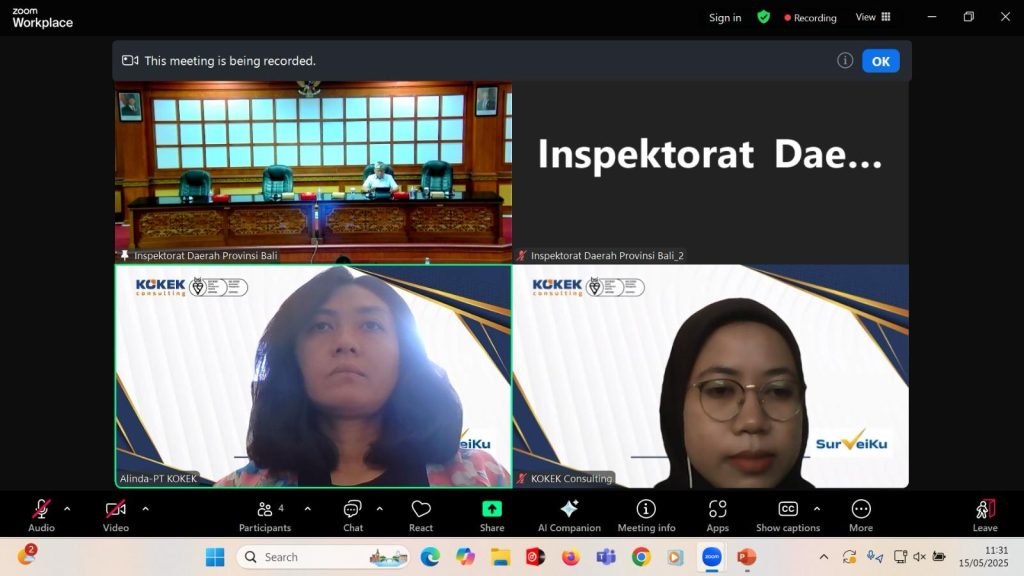Open the Apps panel
The height and width of the screenshot is (576, 1024).
coord(717,515)
